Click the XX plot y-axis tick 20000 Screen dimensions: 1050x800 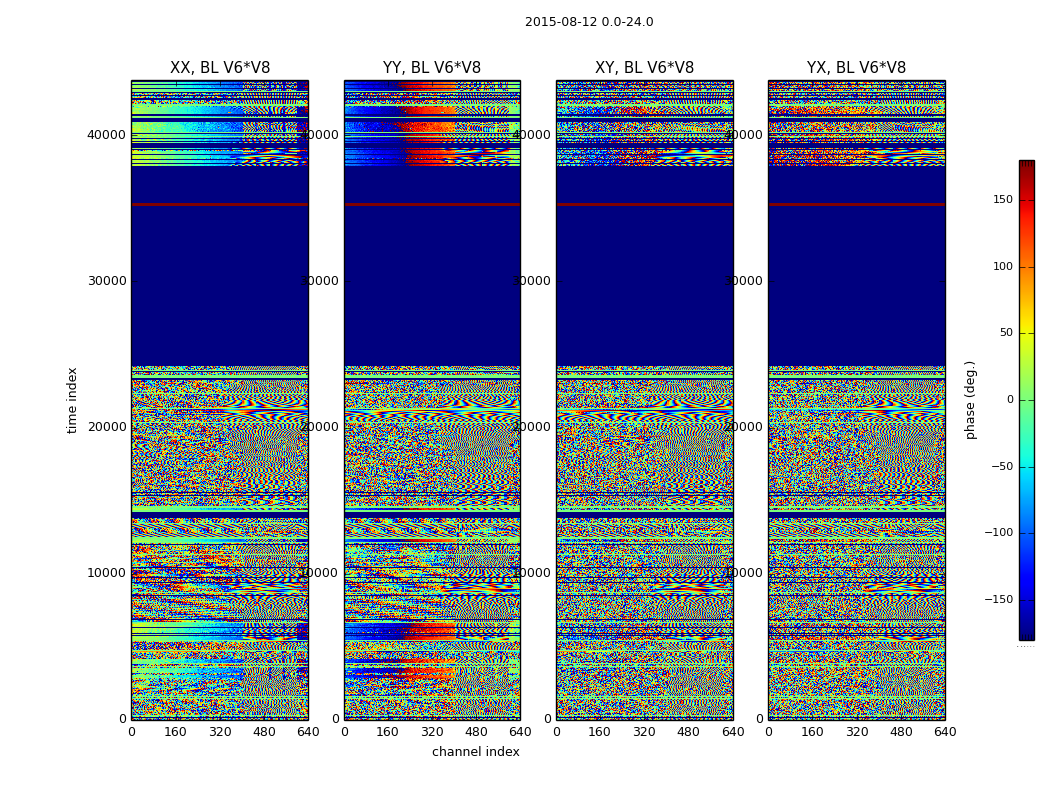107,426
